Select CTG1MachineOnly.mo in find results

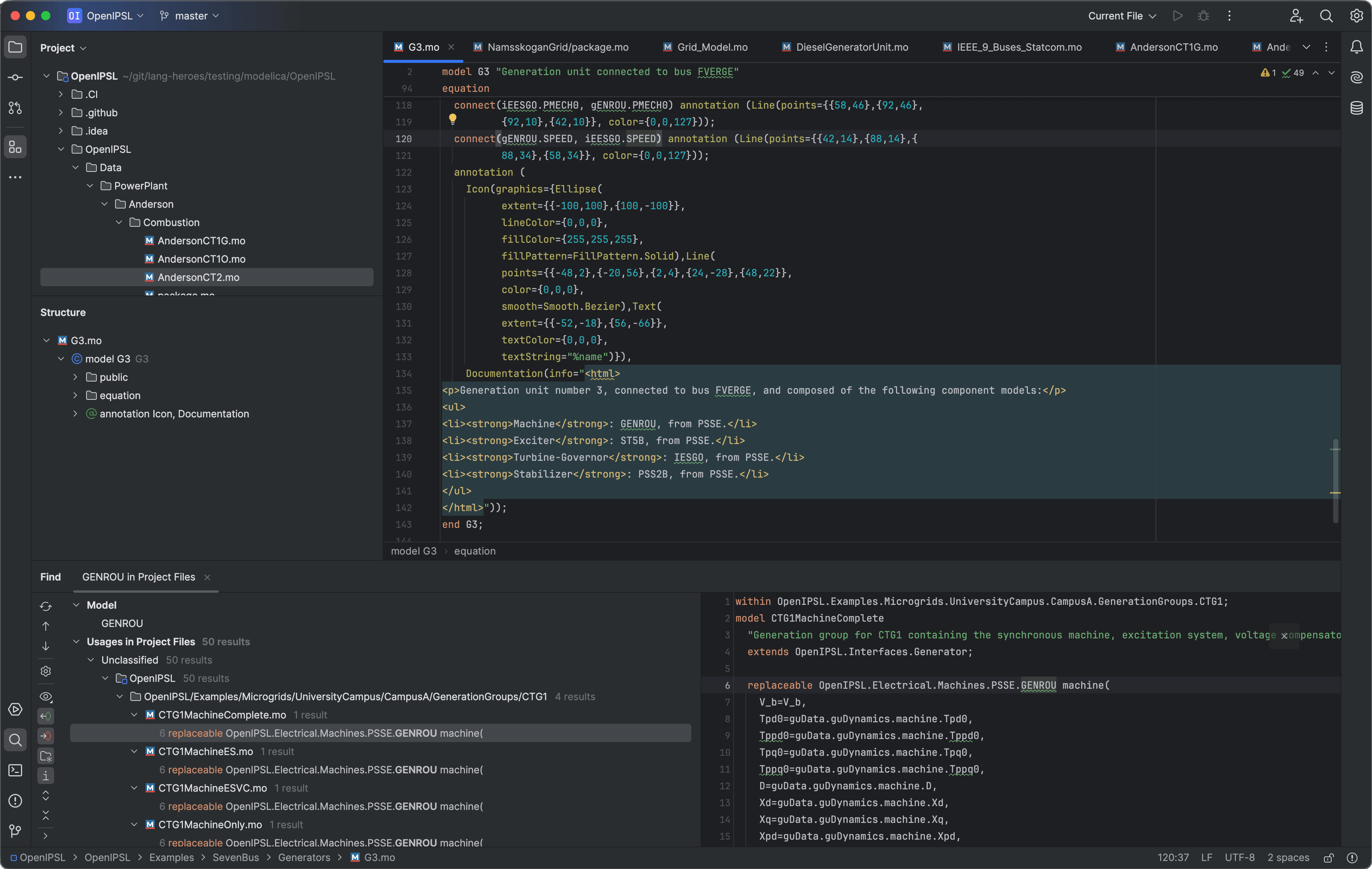tap(210, 824)
